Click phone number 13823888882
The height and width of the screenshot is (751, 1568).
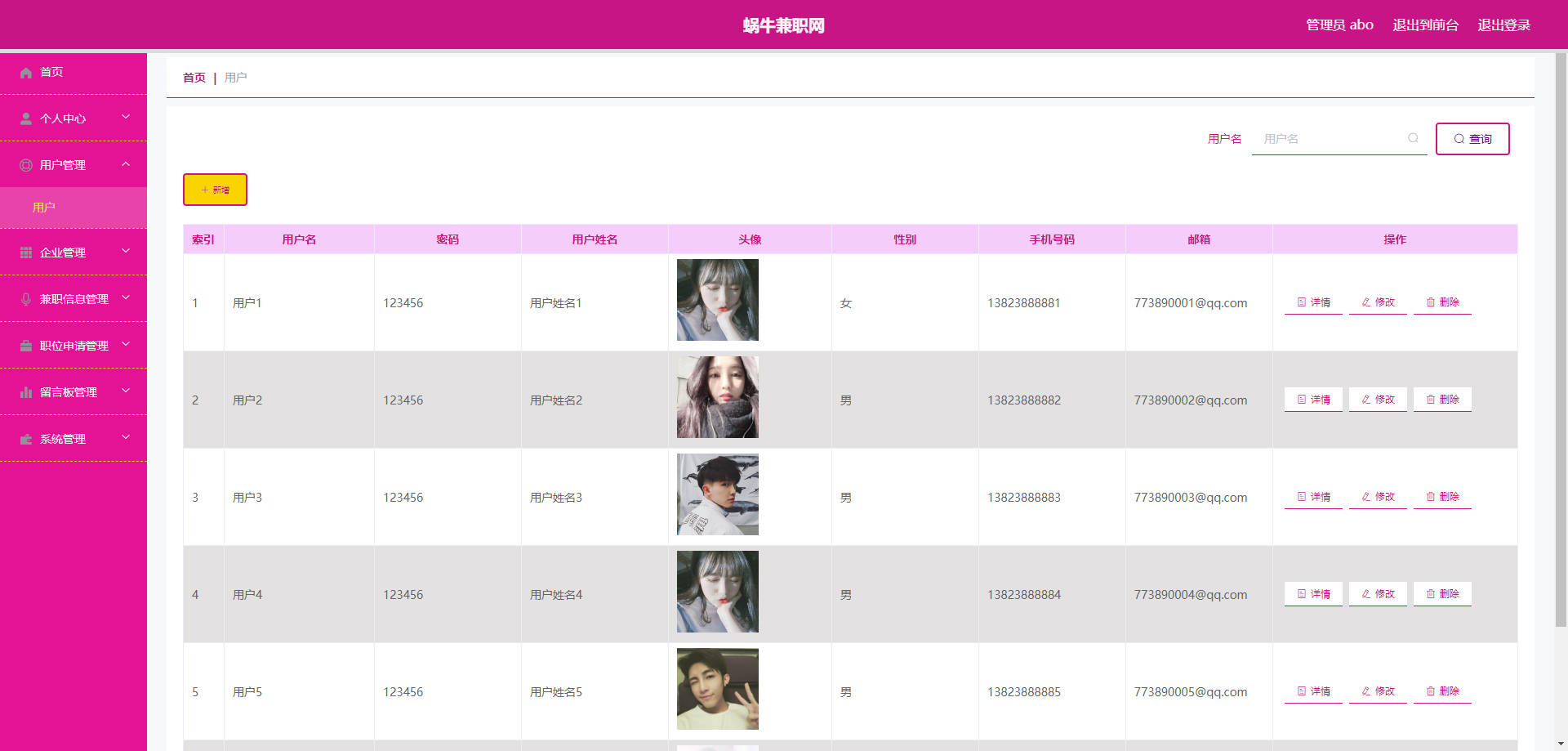click(1024, 400)
